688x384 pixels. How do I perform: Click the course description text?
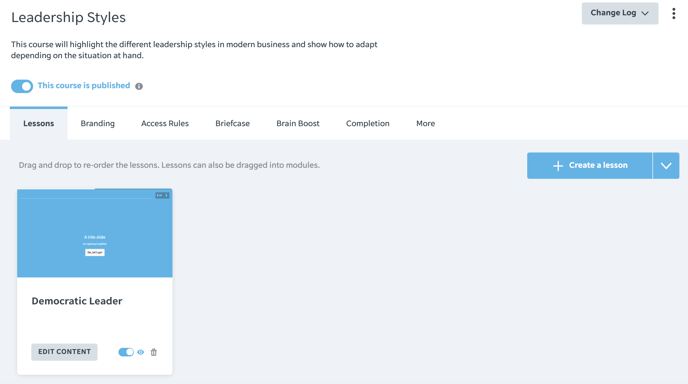[194, 50]
